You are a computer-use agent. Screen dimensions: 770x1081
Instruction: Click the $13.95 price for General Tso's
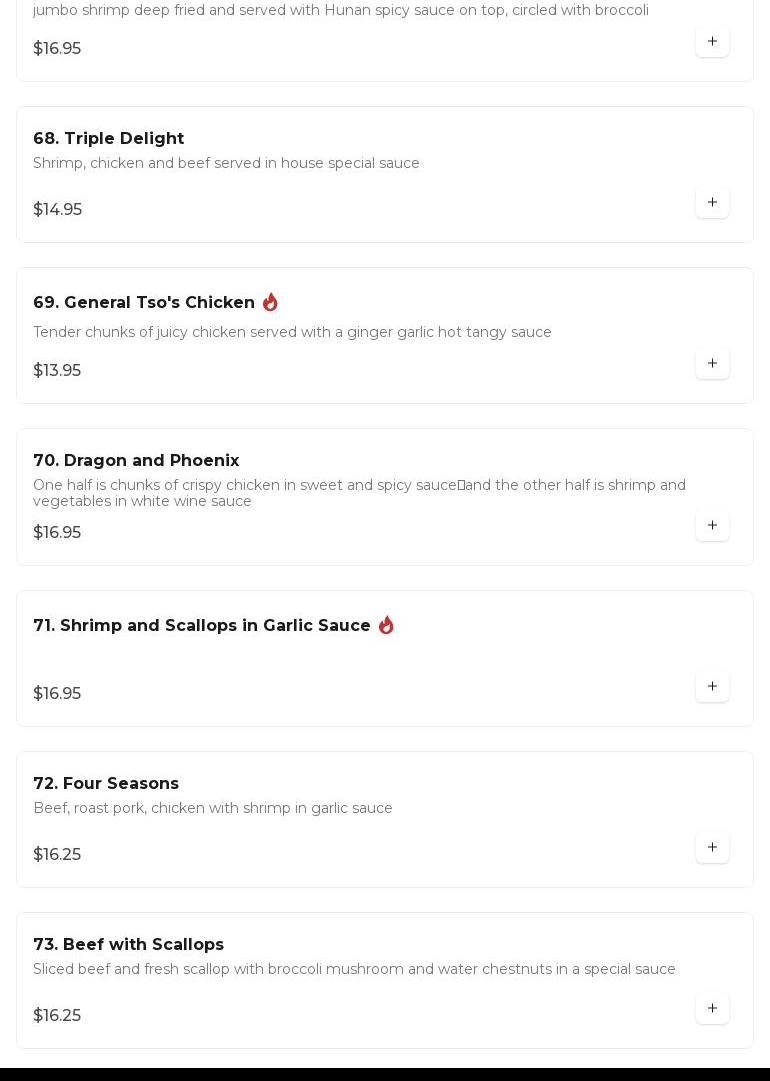(57, 370)
